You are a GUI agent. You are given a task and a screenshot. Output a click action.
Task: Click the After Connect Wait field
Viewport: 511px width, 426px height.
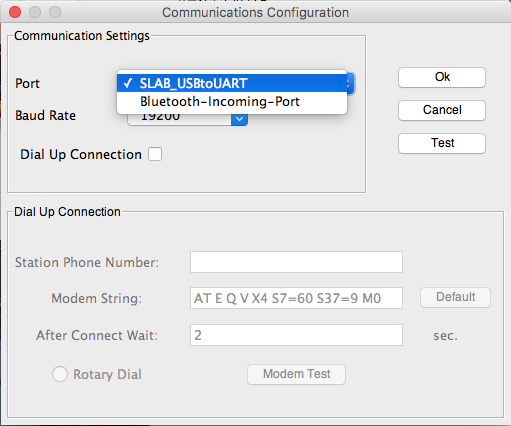pos(296,335)
